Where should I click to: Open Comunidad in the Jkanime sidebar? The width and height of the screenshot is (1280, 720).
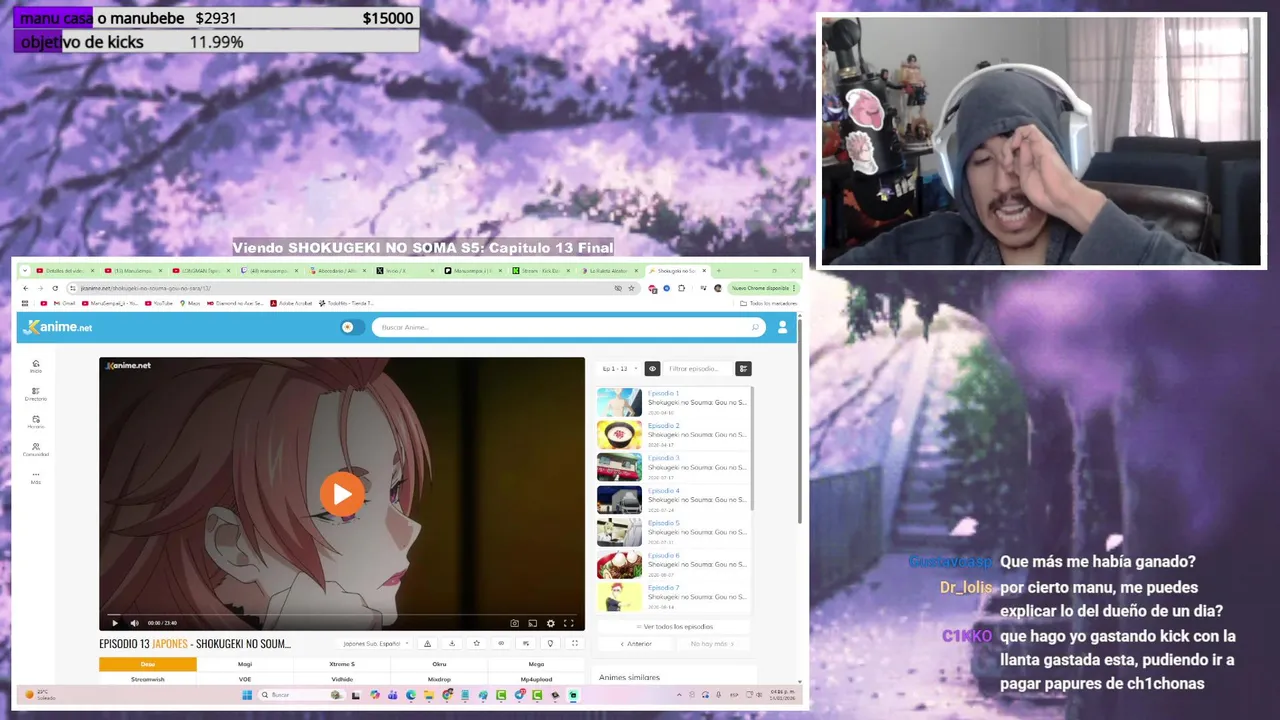pos(36,450)
